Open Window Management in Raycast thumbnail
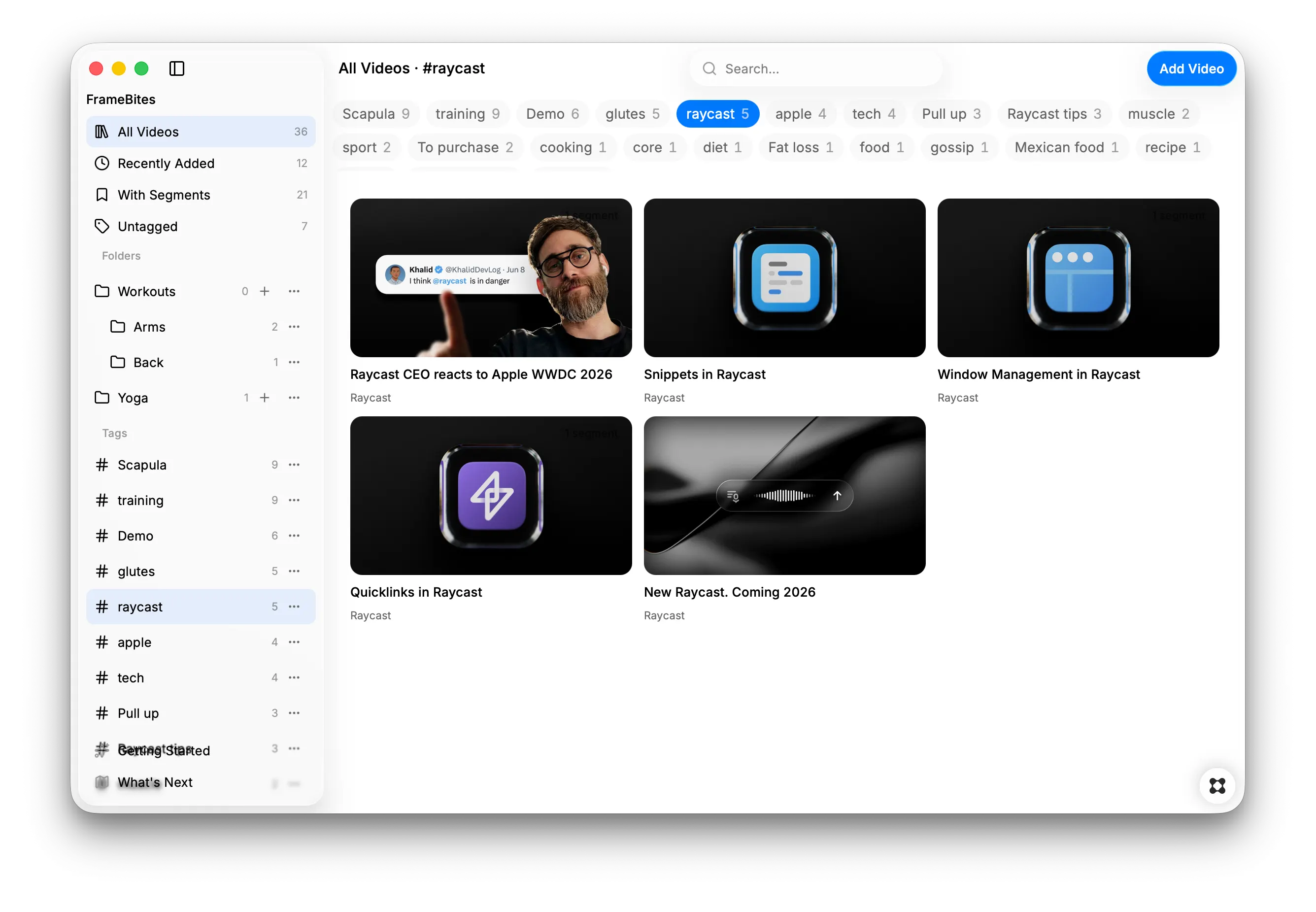The width and height of the screenshot is (1316, 912). [x=1079, y=278]
